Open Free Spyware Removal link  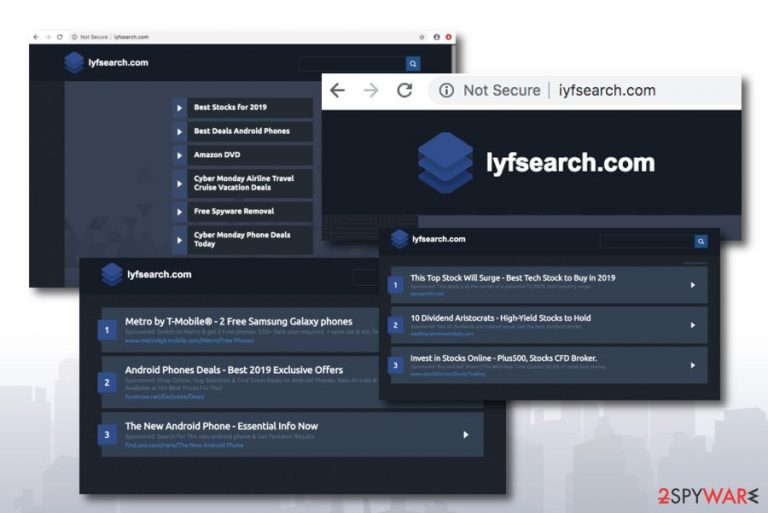[x=250, y=212]
